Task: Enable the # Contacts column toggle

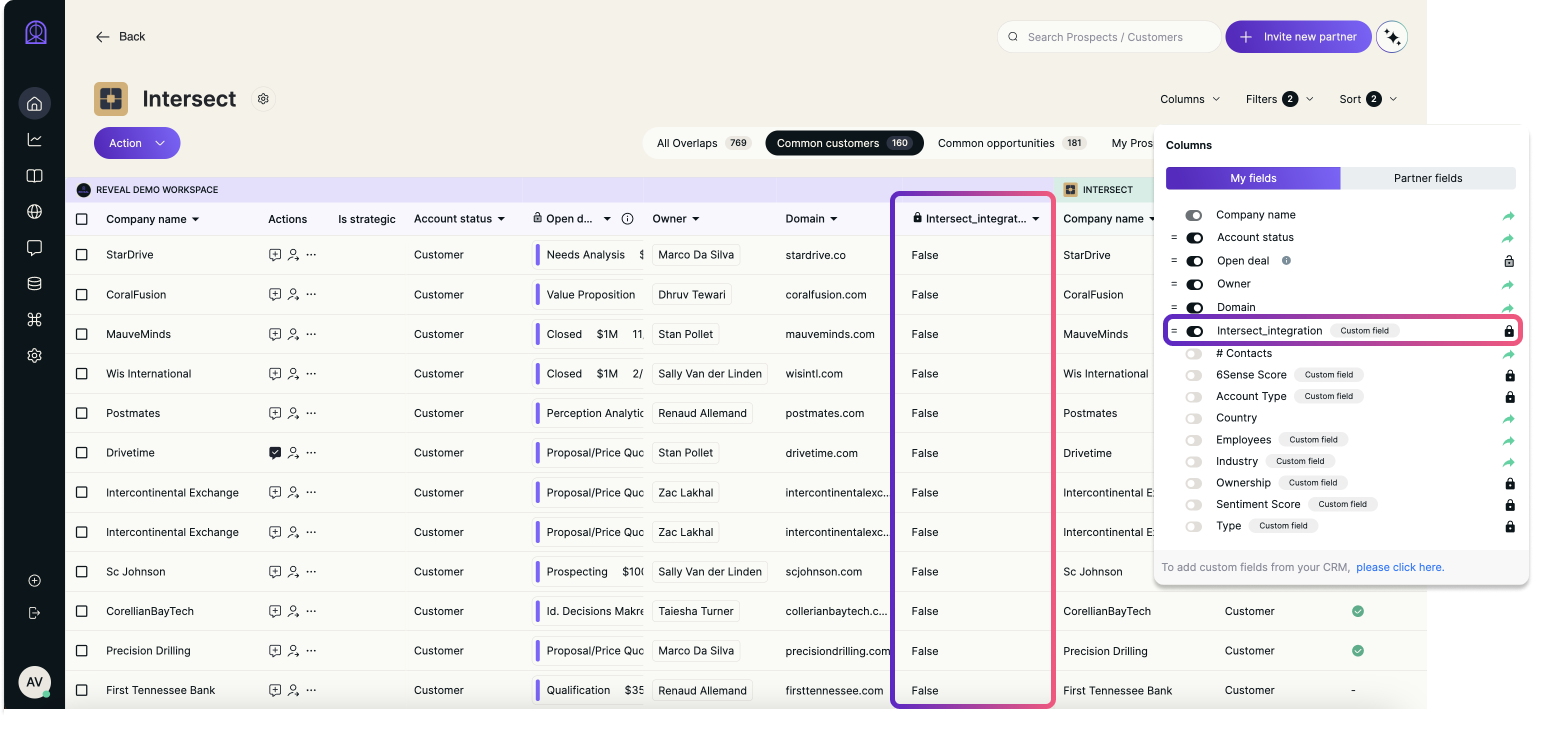Action: pos(1194,354)
